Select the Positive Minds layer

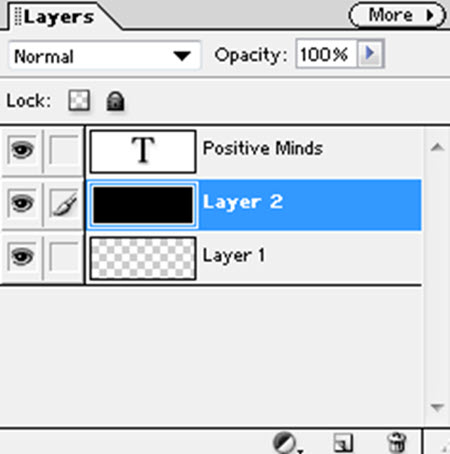(x=254, y=151)
